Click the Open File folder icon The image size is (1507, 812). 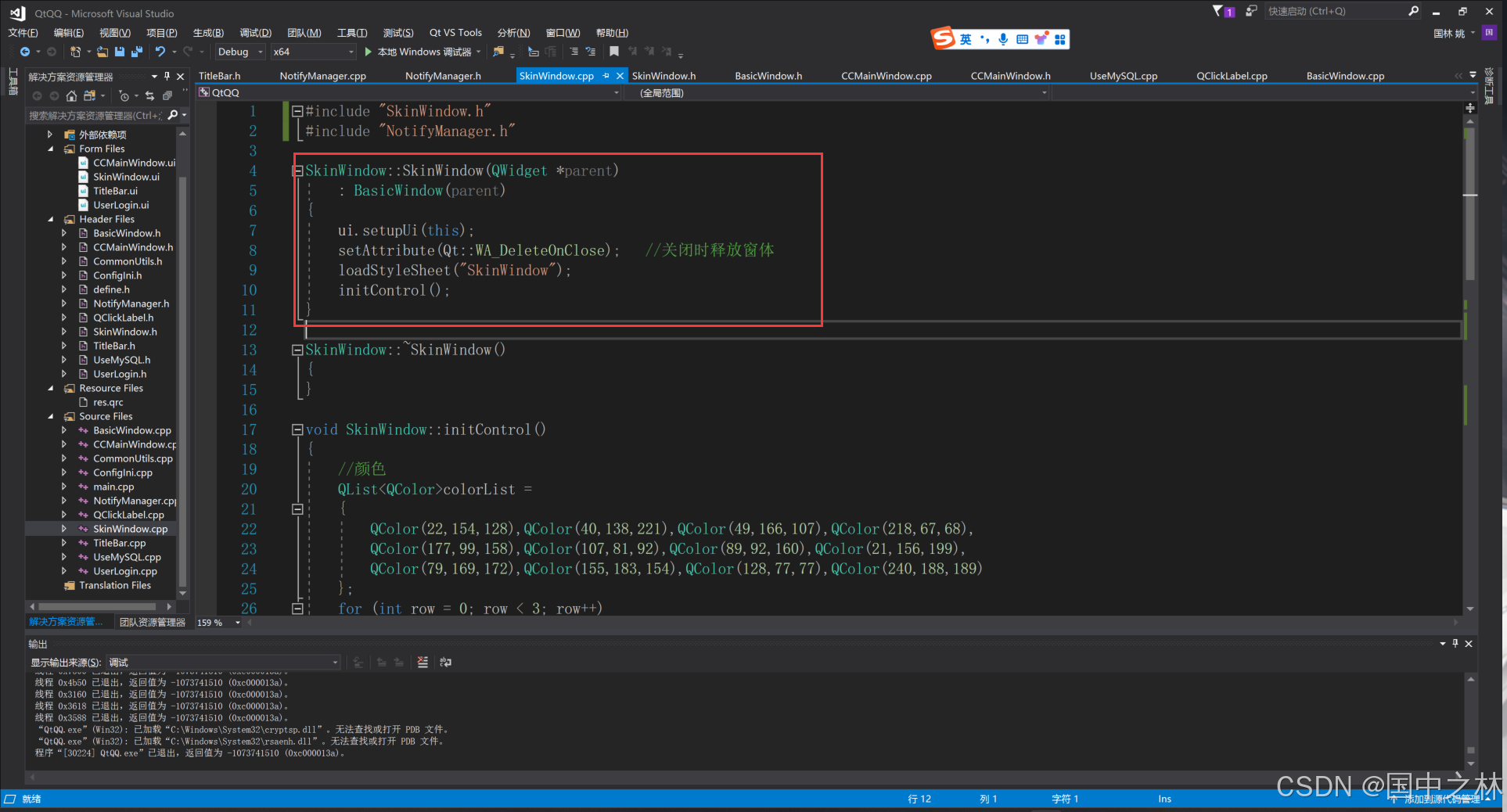coord(102,52)
